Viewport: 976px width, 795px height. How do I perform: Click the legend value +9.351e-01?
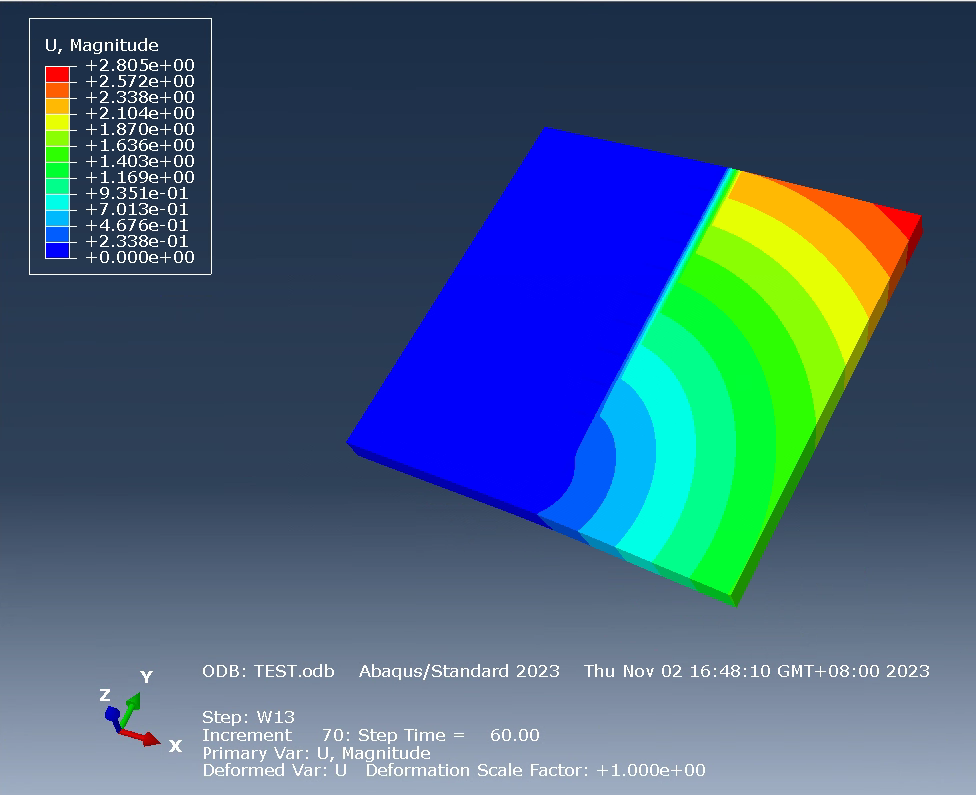[x=136, y=193]
